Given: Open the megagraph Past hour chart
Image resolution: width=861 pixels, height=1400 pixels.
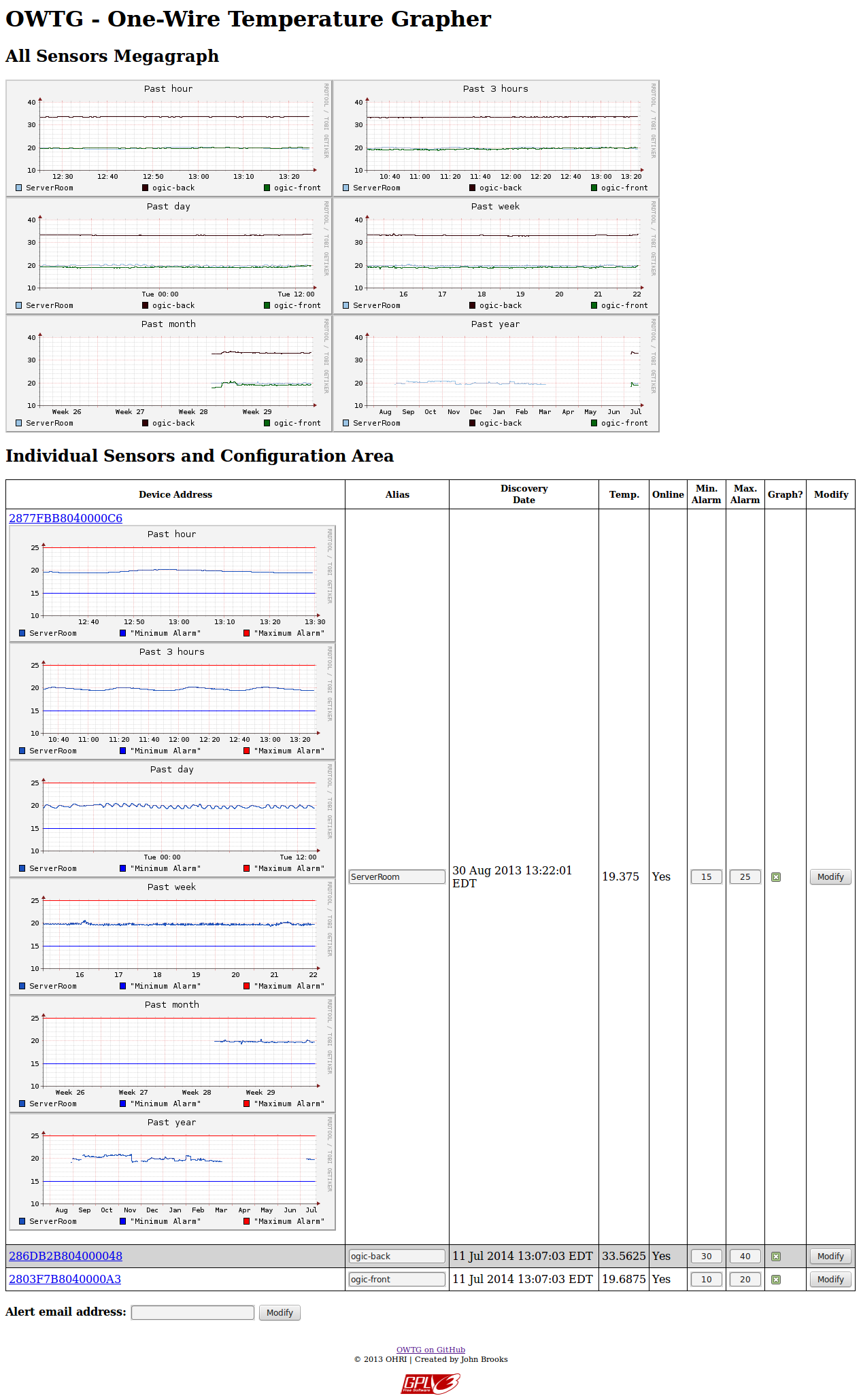Looking at the screenshot, I should (x=169, y=138).
